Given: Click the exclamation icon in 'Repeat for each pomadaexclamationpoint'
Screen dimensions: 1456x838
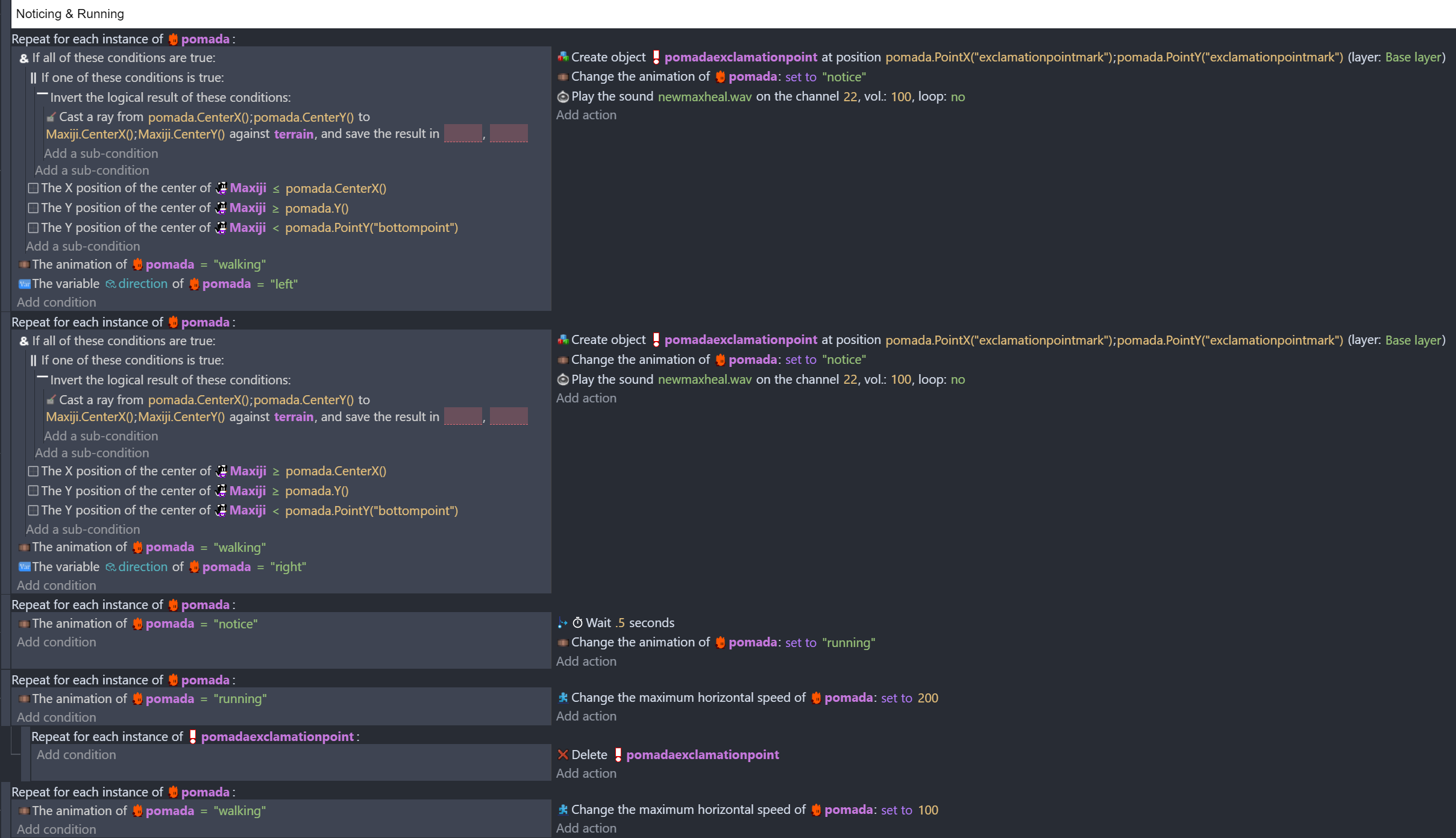Looking at the screenshot, I should (193, 737).
